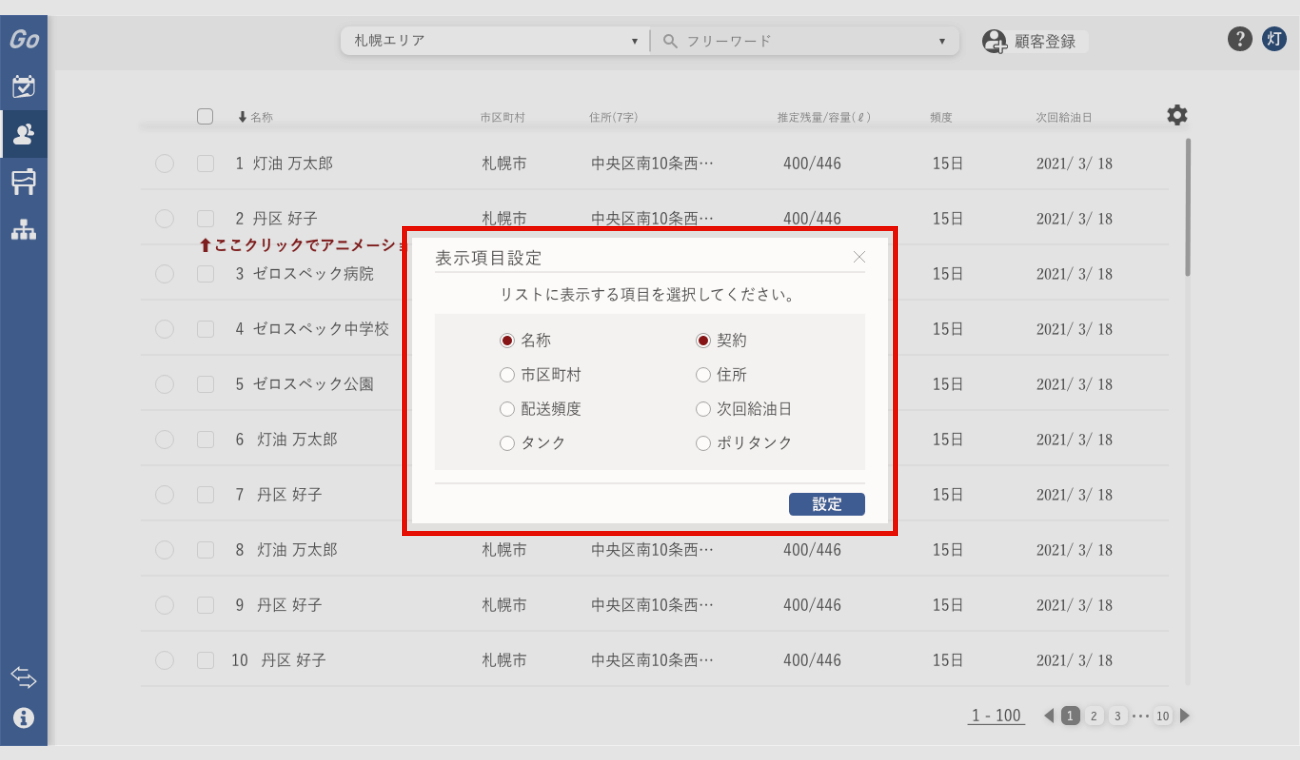Image resolution: width=1300 pixels, height=760 pixels.
Task: Click the 住所(7字) column header
Action: pos(614,118)
